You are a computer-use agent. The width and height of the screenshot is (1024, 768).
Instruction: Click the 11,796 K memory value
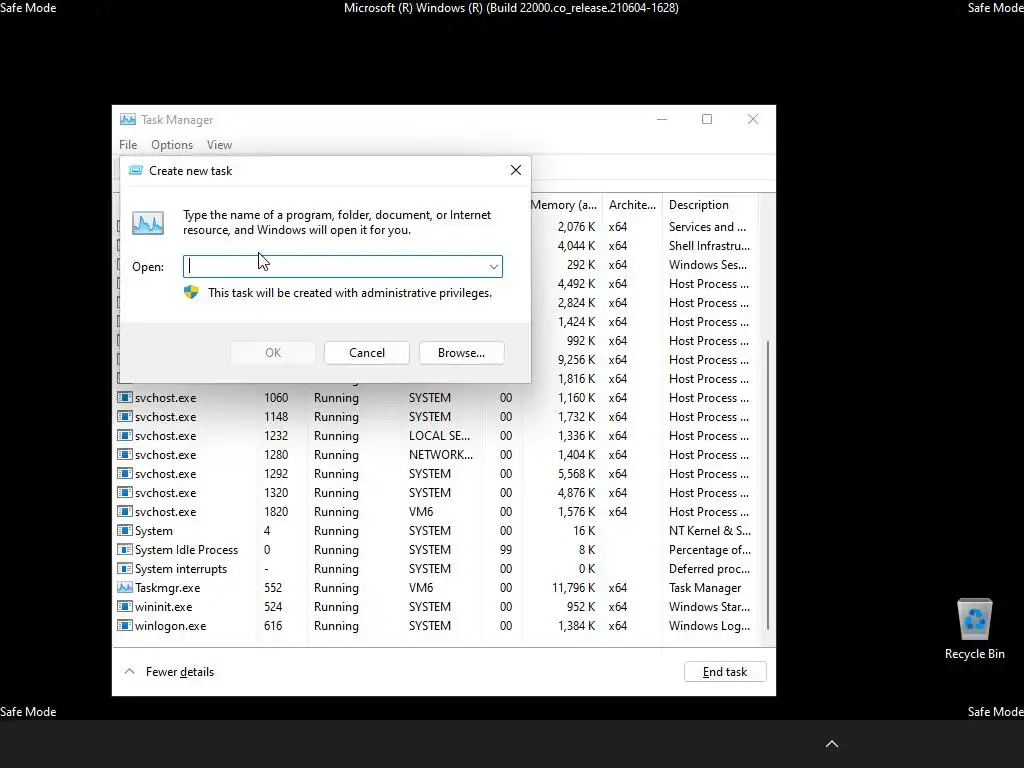(x=573, y=588)
